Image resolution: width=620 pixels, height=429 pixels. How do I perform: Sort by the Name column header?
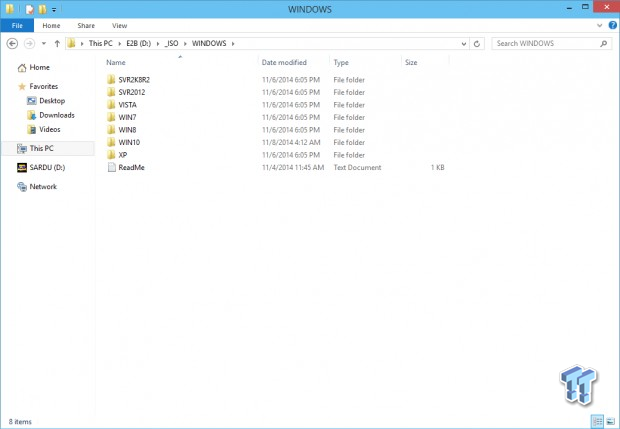pyautogui.click(x=116, y=62)
